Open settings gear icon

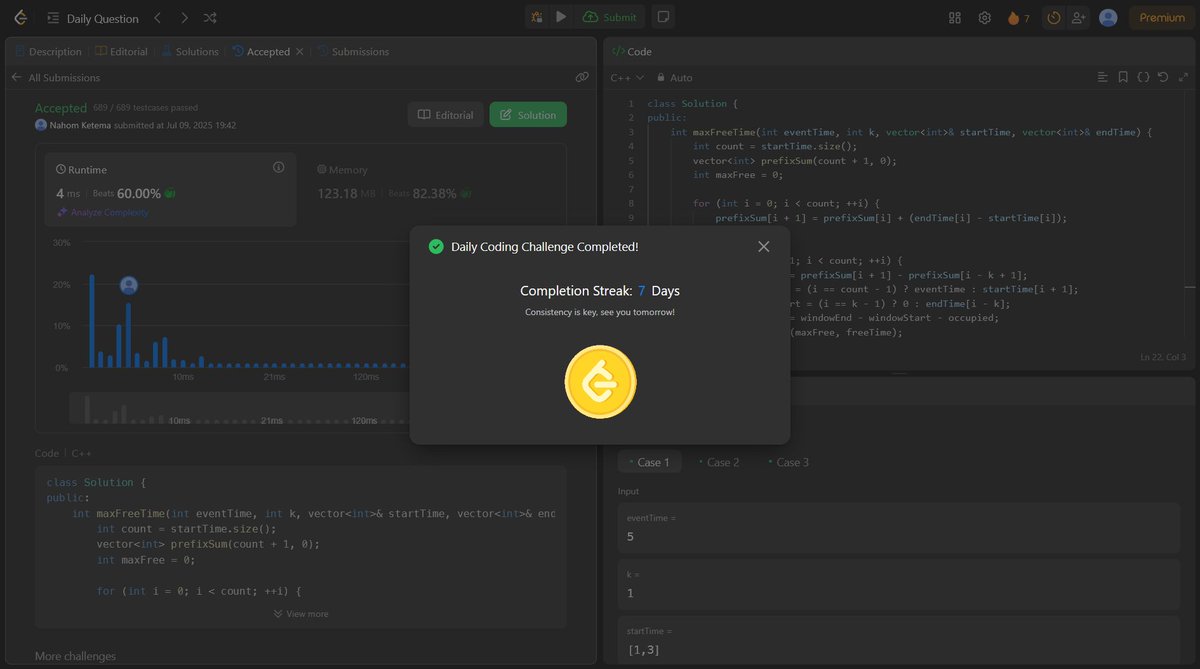985,18
